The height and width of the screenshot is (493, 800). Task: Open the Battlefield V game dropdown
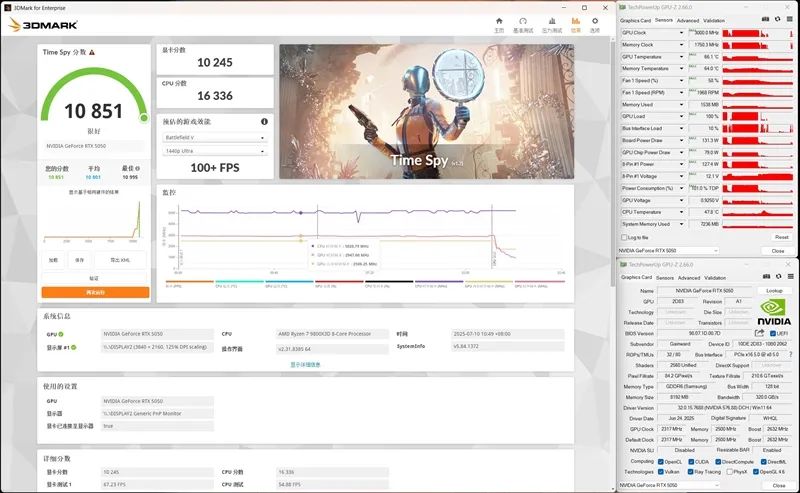(215, 138)
